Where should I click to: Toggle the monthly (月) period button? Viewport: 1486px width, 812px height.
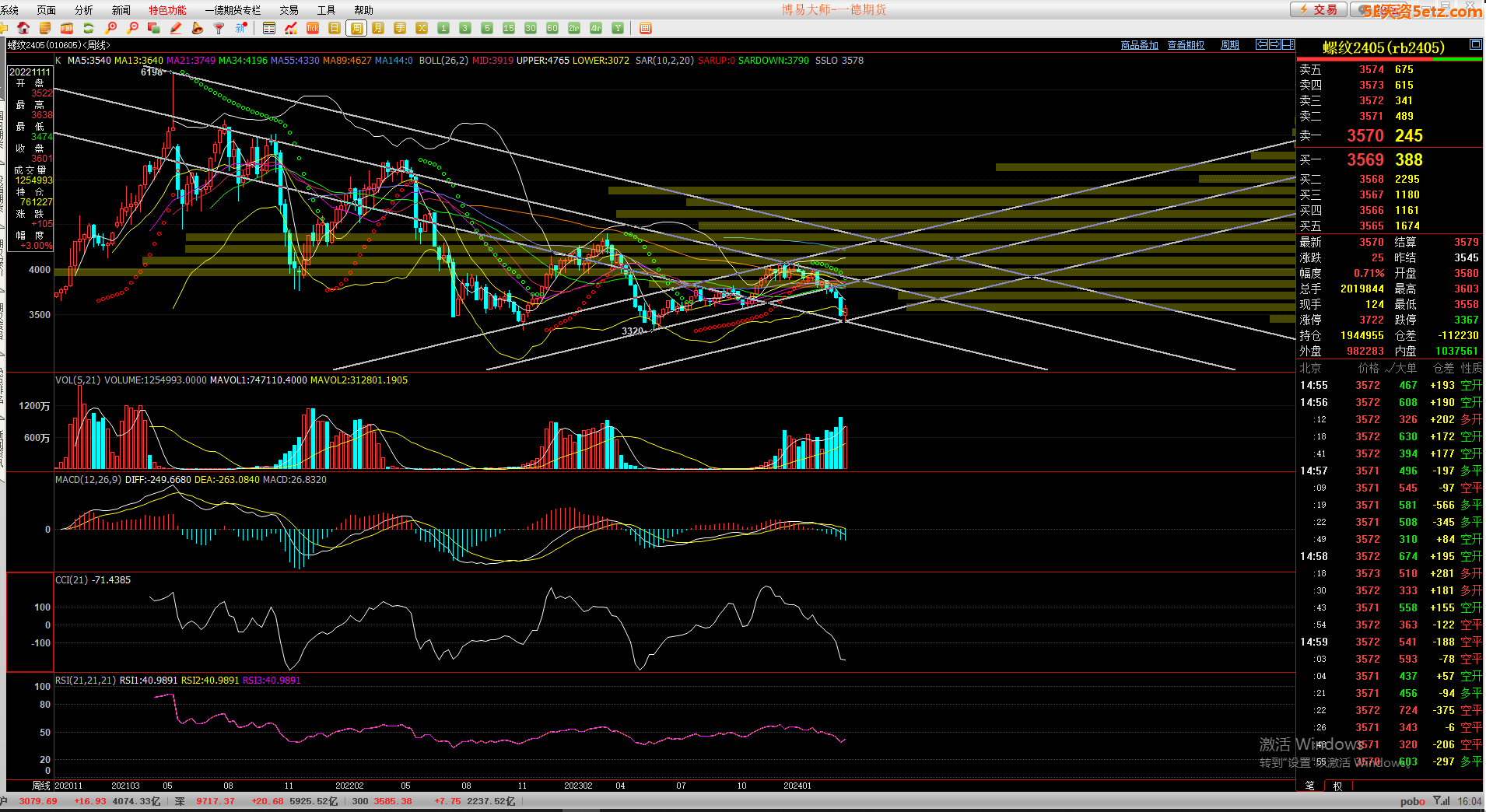[378, 28]
